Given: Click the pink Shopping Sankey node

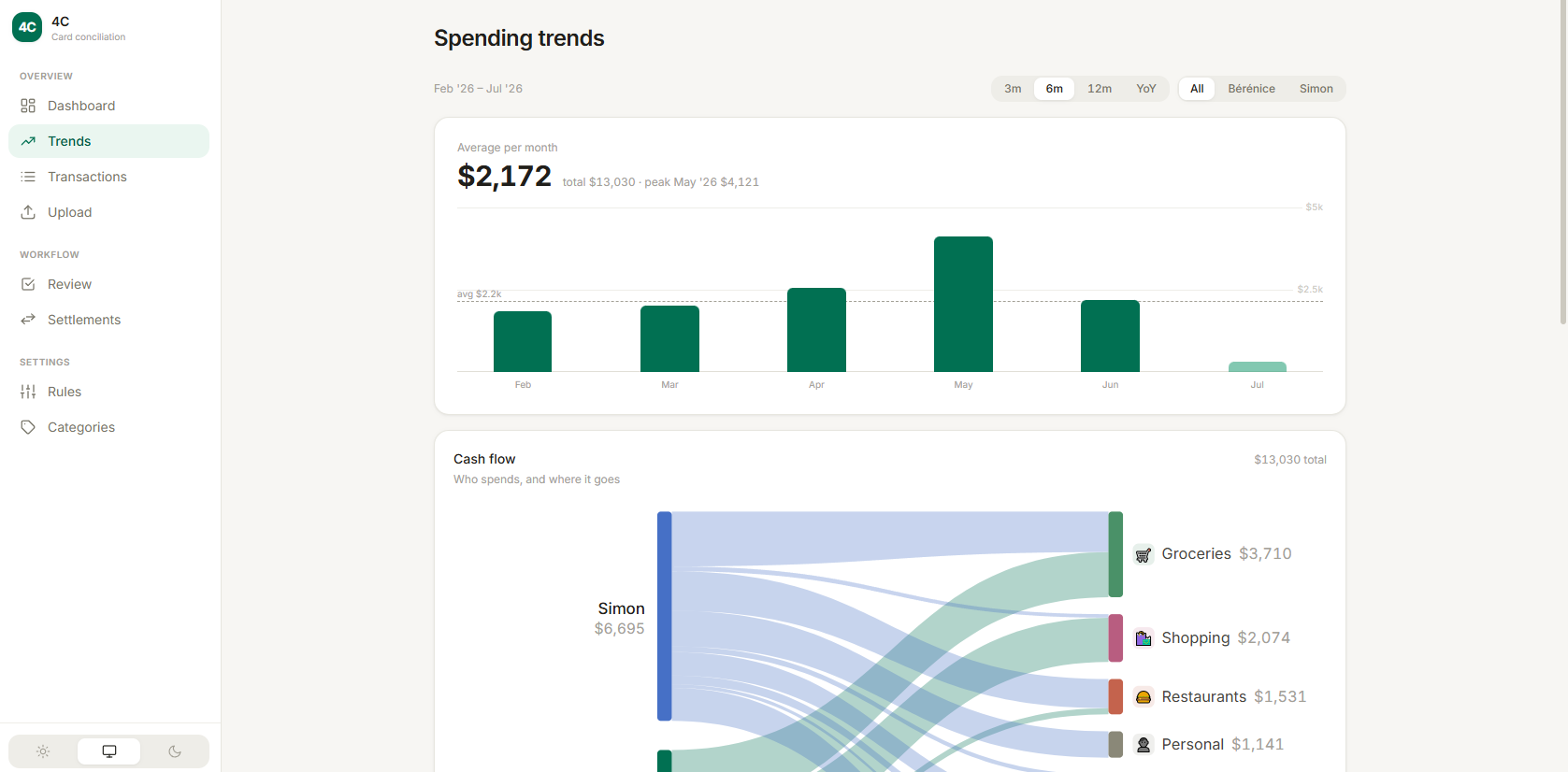Looking at the screenshot, I should pos(1115,638).
